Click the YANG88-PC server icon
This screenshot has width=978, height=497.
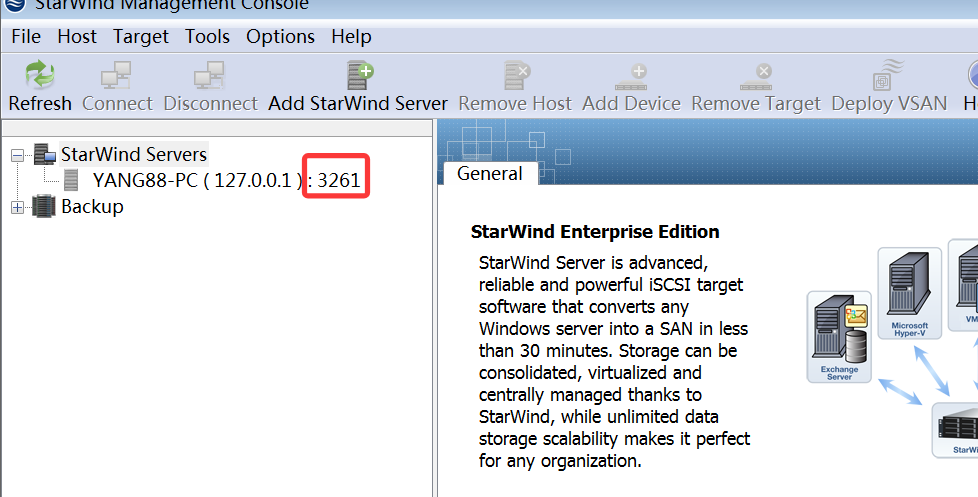click(71, 180)
